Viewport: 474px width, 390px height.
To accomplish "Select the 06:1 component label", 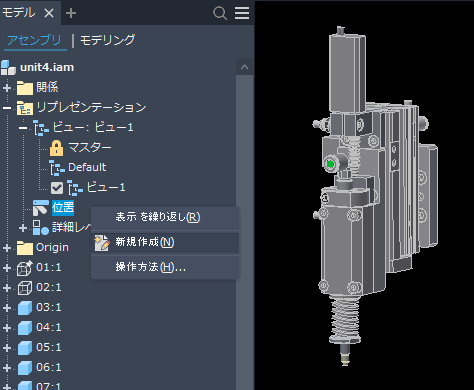I will point(49,367).
